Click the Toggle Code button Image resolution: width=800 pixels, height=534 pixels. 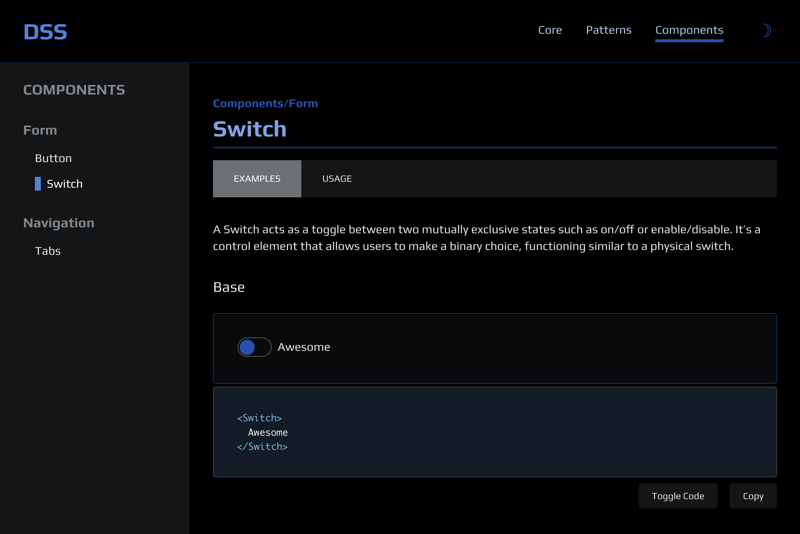[678, 496]
